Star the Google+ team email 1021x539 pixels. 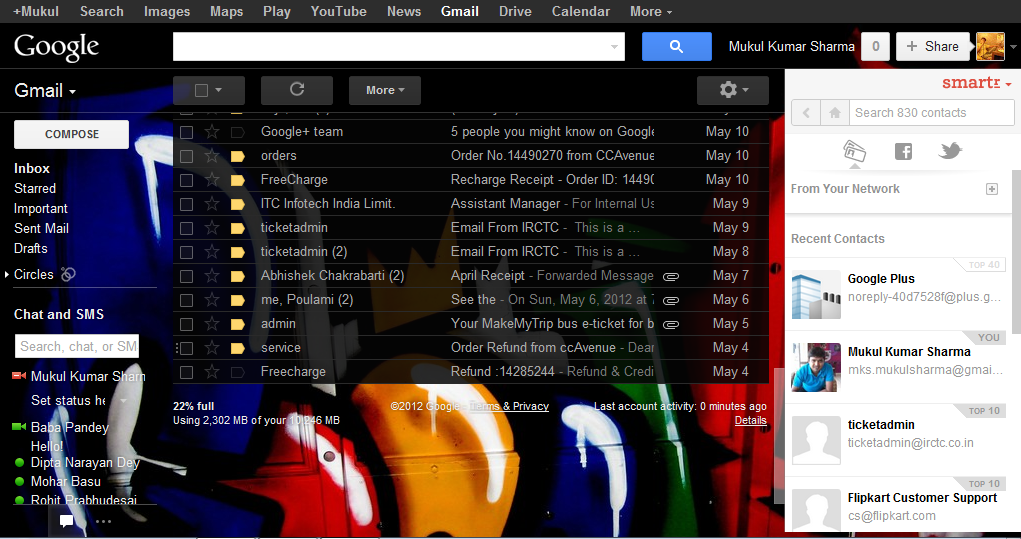pos(212,132)
